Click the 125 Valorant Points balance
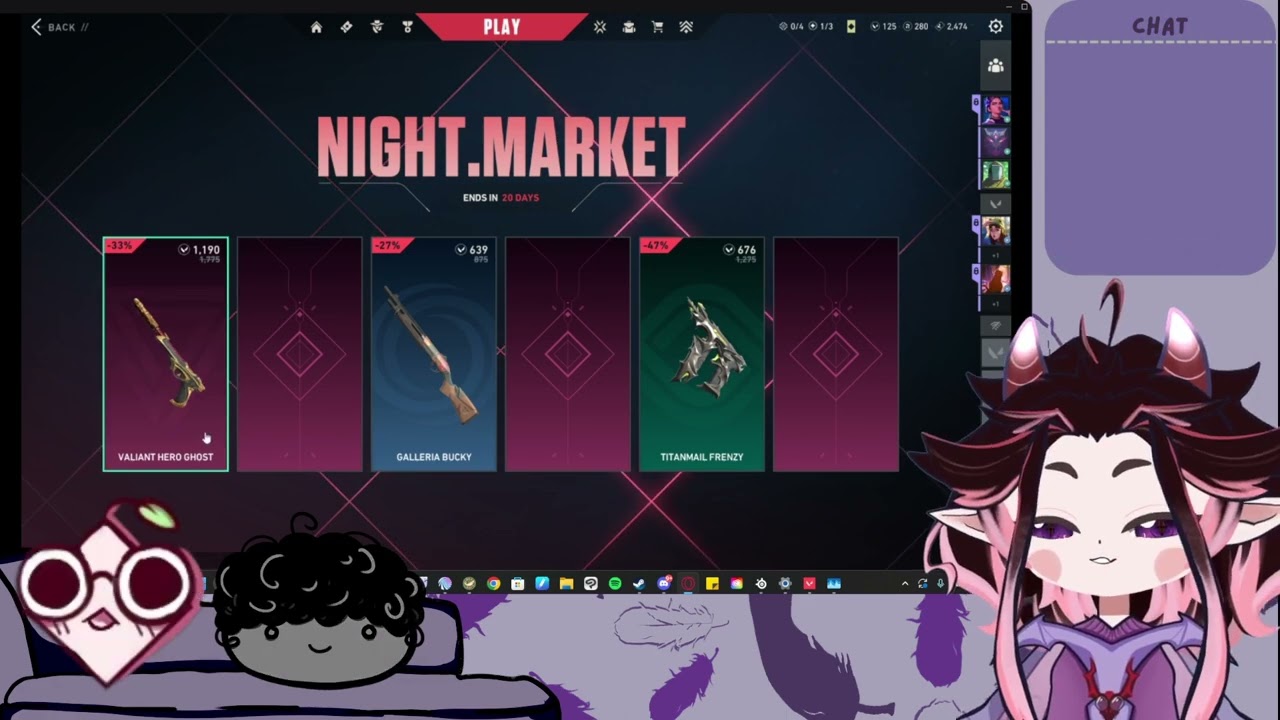This screenshot has width=1280, height=720. [882, 27]
